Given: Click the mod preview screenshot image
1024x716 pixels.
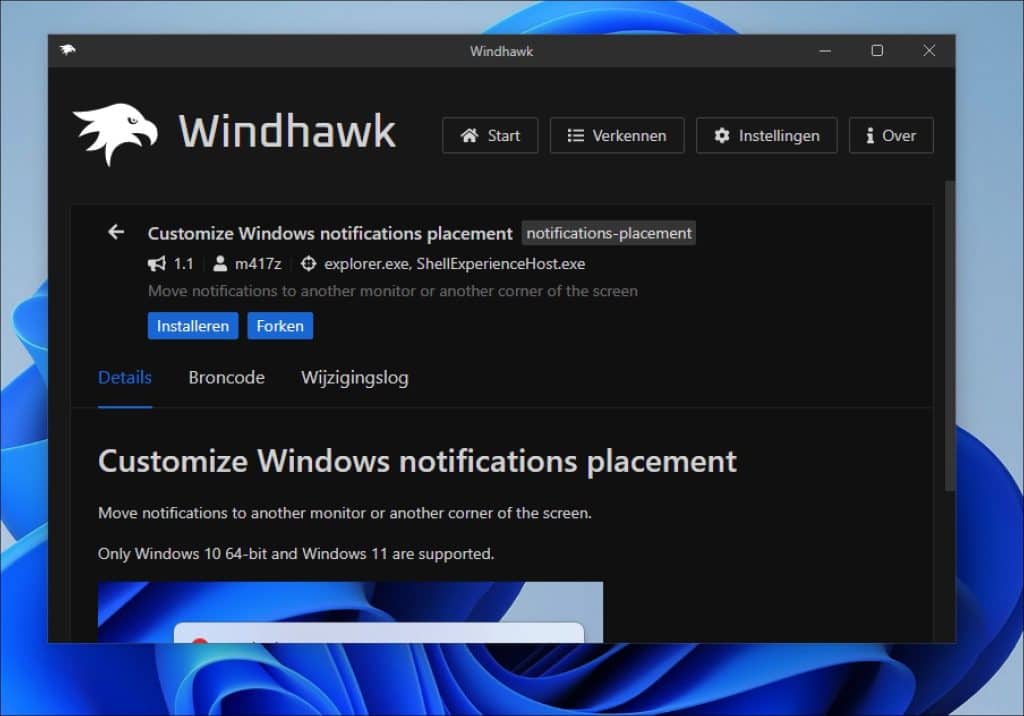Looking at the screenshot, I should 350,612.
